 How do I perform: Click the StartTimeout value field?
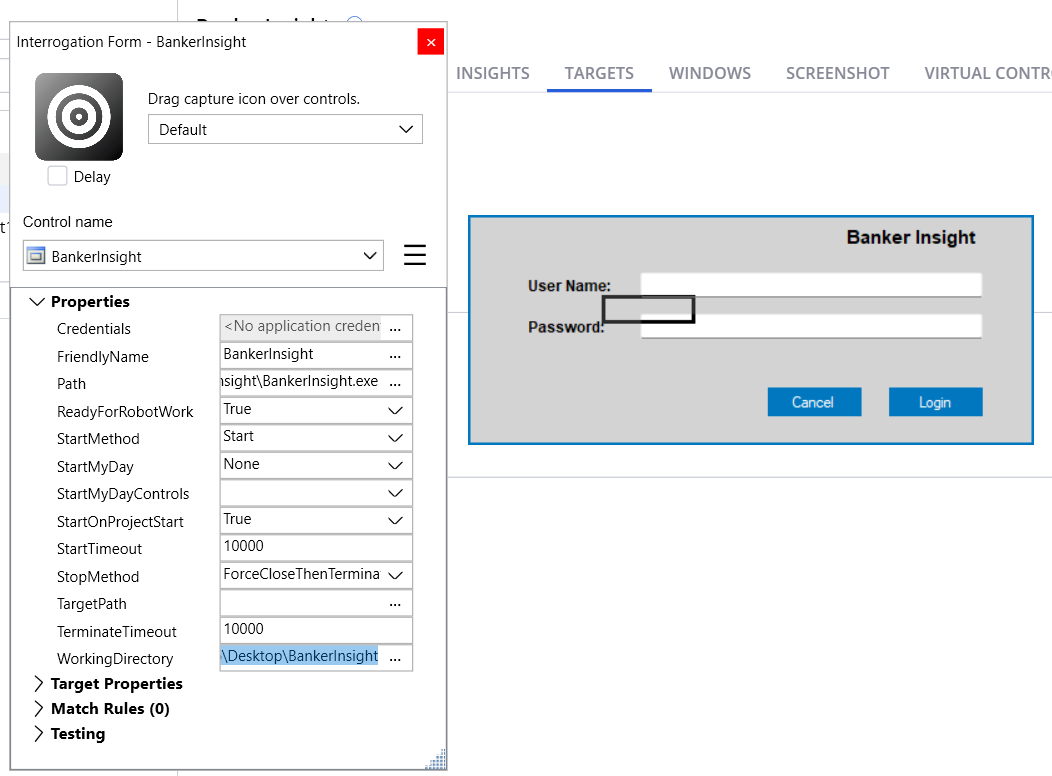click(315, 548)
